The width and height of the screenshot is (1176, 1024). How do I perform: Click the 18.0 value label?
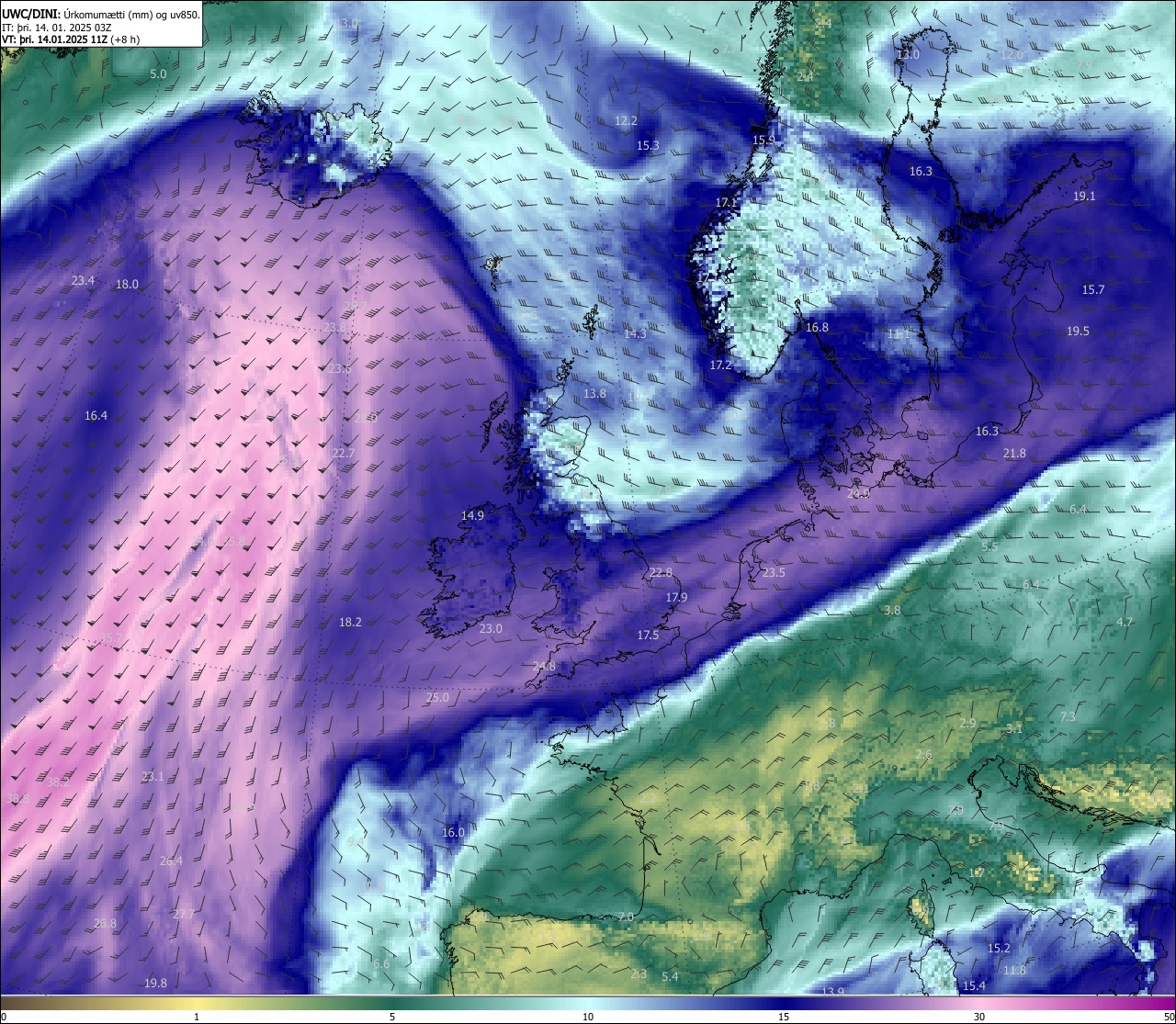point(127,284)
